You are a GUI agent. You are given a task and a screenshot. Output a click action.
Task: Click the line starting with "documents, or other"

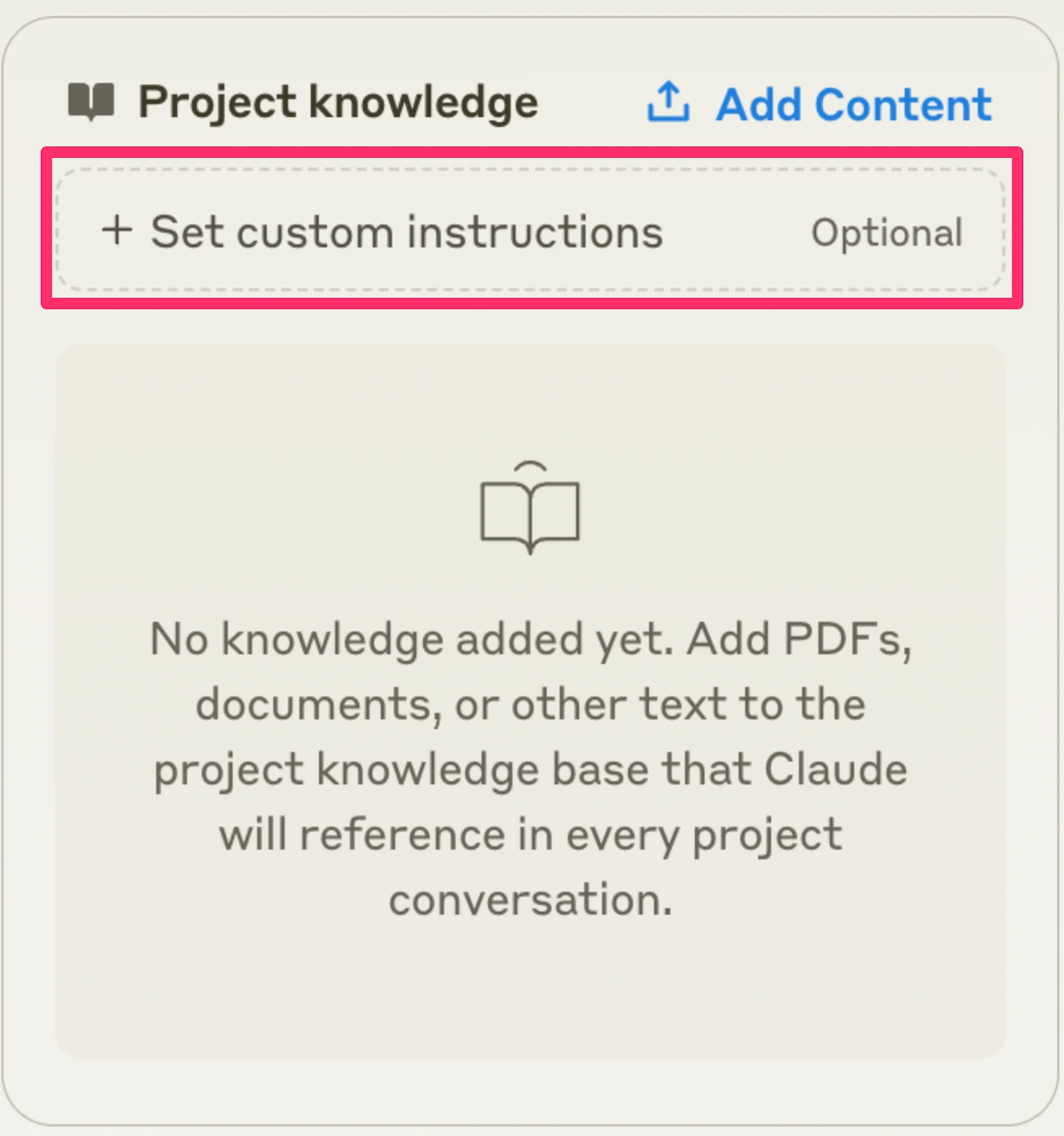(x=530, y=704)
